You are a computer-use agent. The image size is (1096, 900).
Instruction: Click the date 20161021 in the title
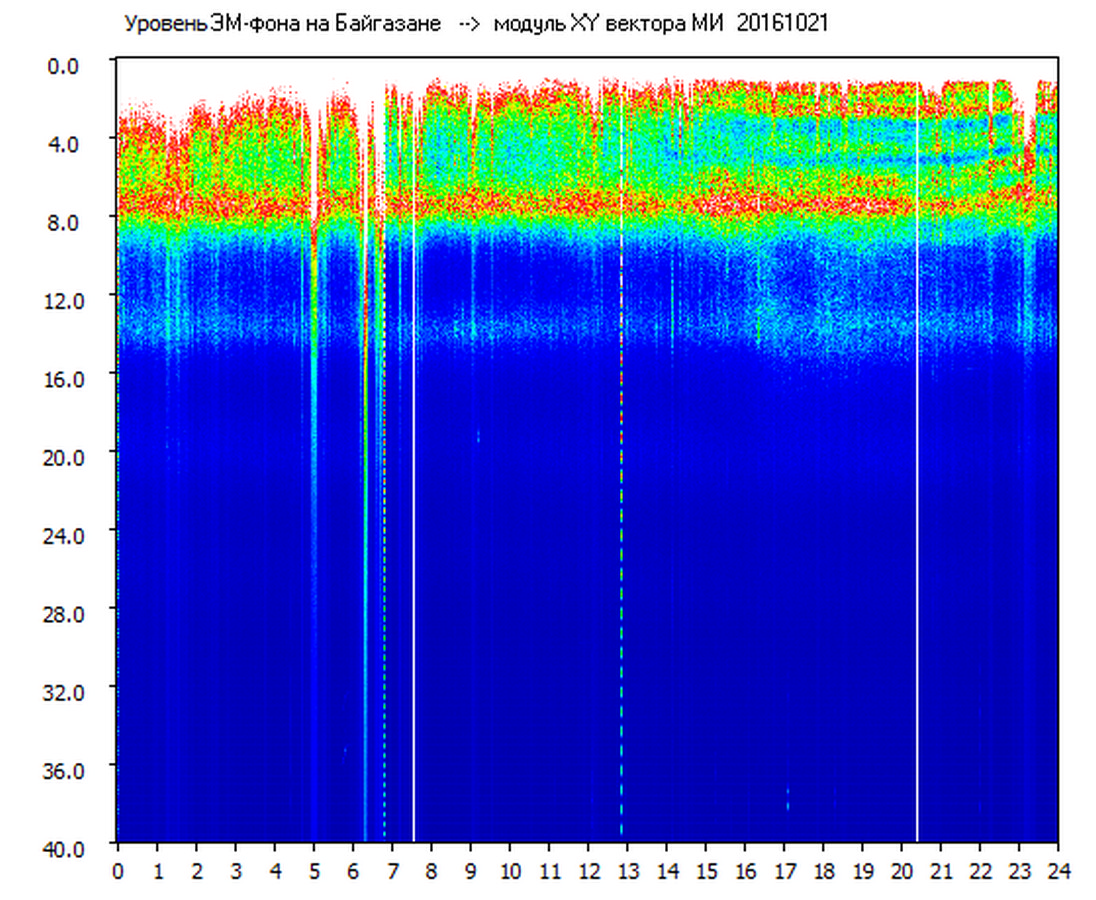[x=782, y=24]
